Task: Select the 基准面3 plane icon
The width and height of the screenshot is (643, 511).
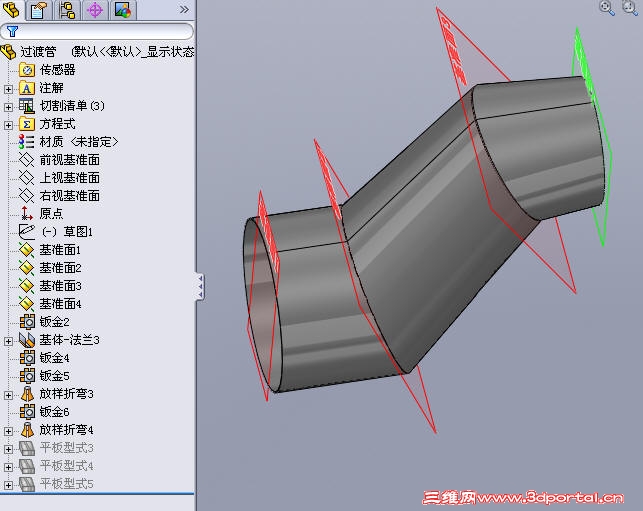Action: point(27,286)
